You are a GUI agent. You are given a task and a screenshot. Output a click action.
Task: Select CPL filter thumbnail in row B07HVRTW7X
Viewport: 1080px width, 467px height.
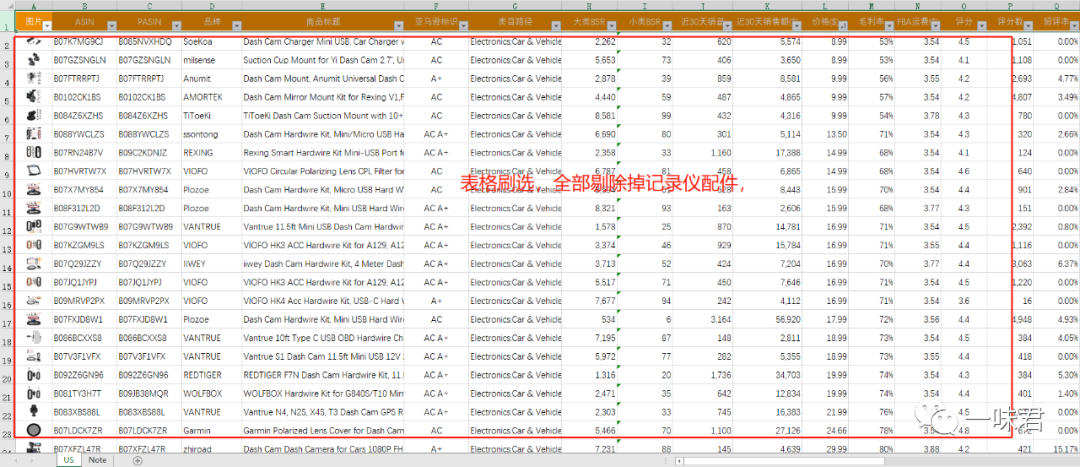click(33, 171)
